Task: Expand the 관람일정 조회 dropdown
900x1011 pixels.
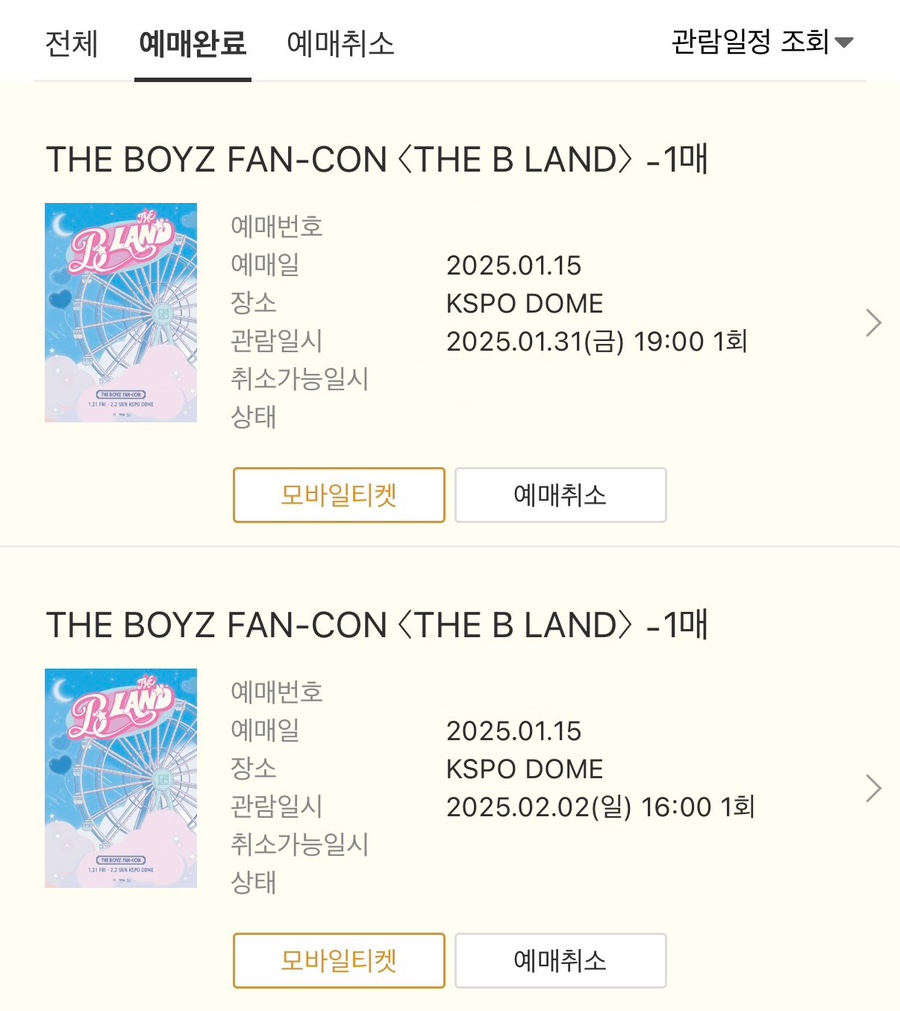Action: point(762,43)
